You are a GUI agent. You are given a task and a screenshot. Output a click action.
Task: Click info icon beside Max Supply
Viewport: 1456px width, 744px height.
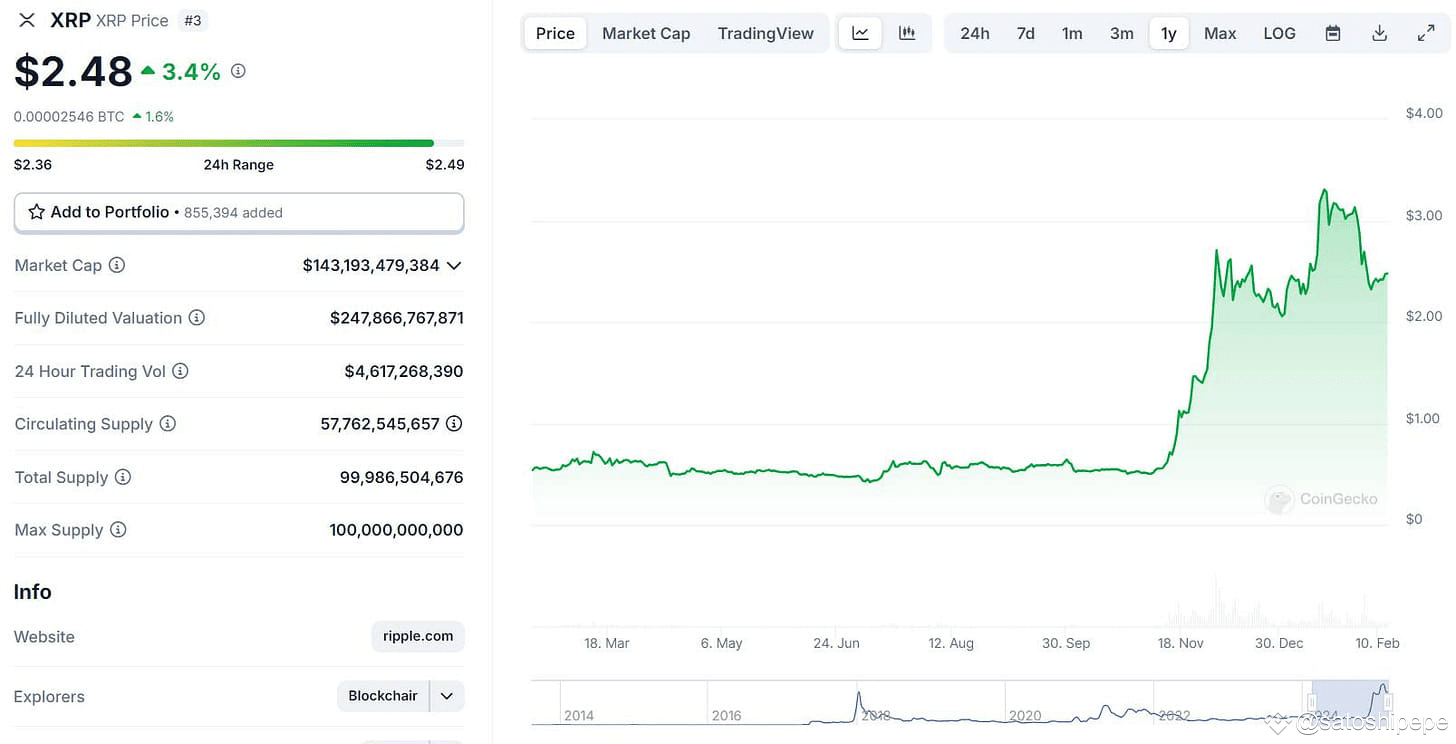point(118,530)
